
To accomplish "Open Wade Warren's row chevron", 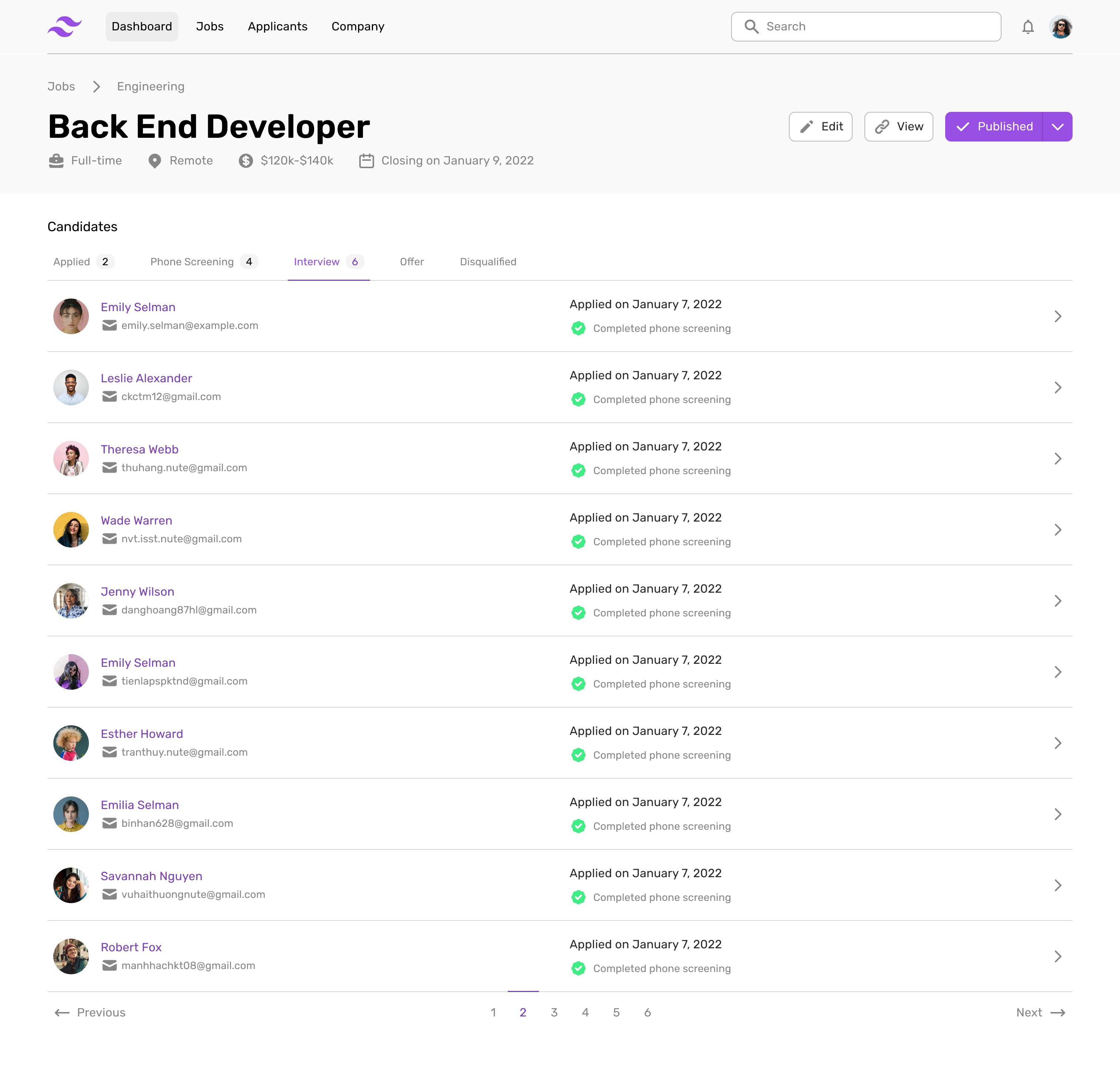I will click(x=1057, y=530).
